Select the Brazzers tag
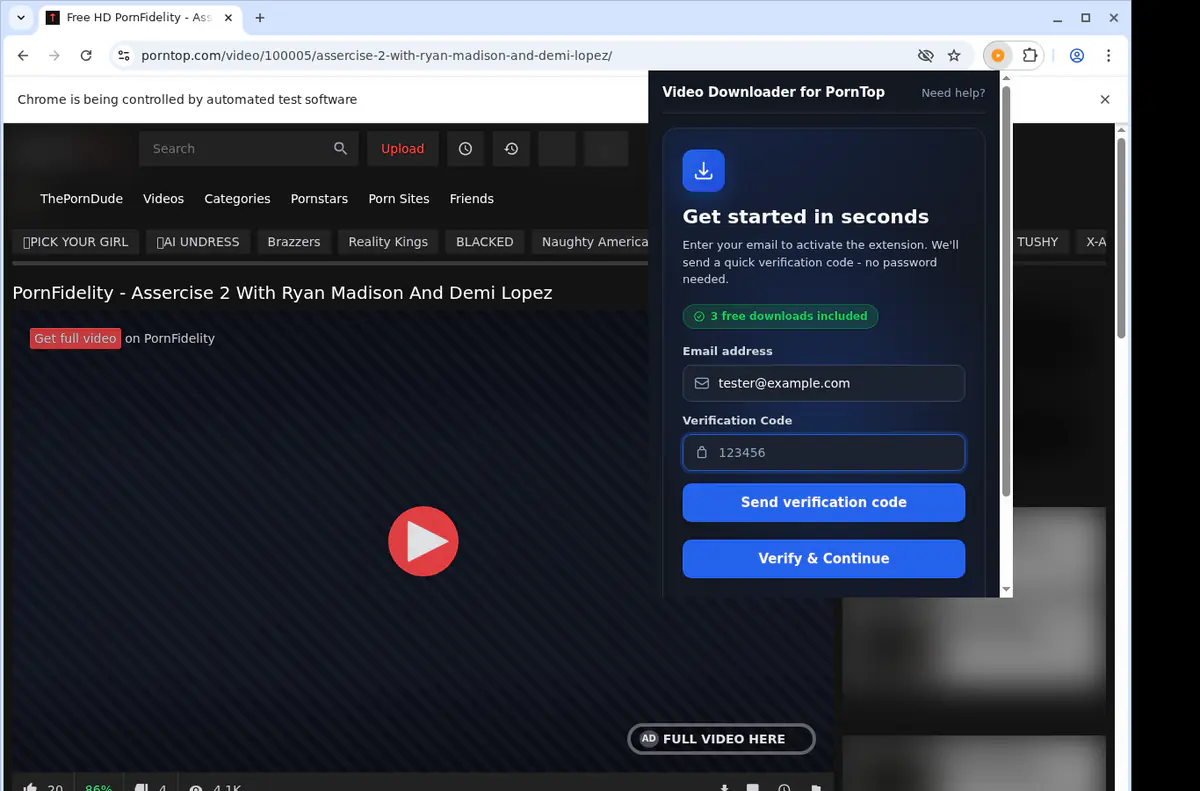1200x791 pixels. [x=294, y=242]
